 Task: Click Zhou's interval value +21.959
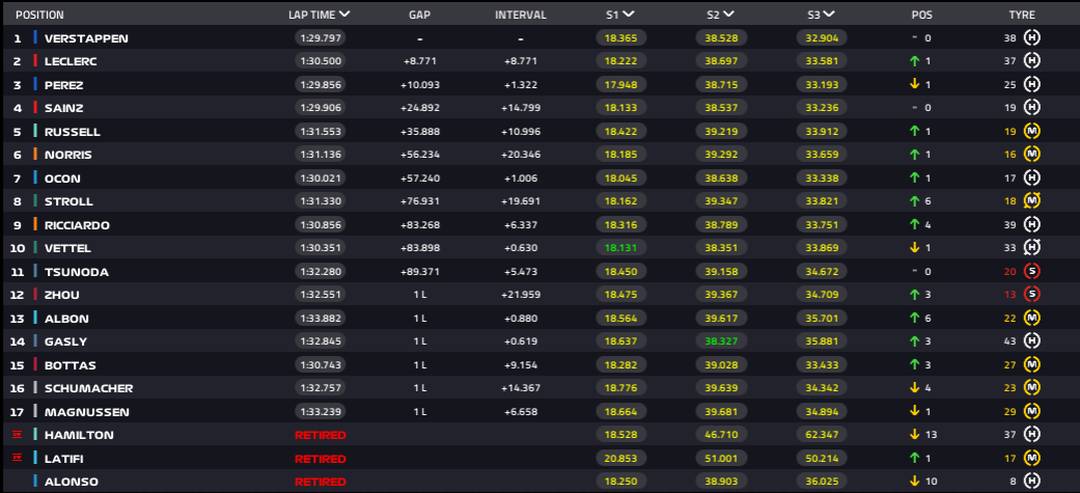click(521, 295)
